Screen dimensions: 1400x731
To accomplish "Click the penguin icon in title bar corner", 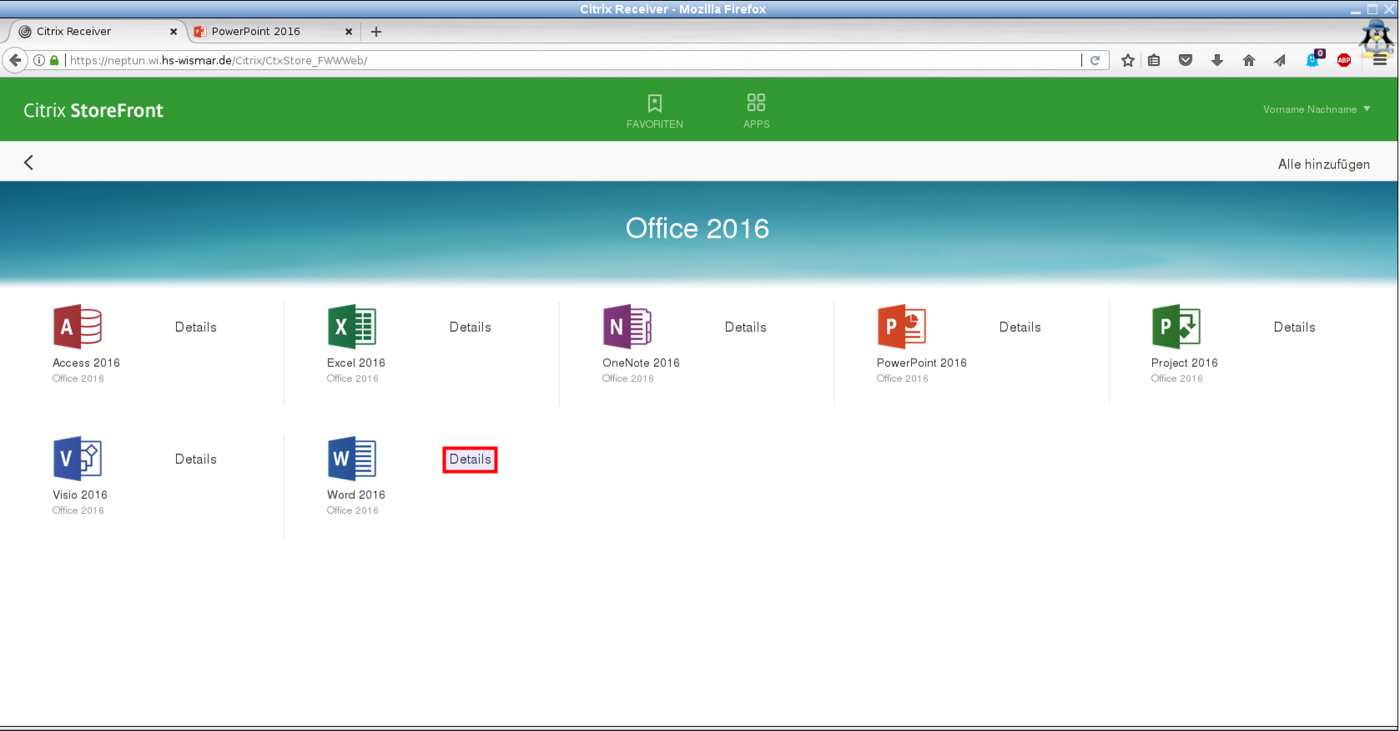I will [1377, 35].
